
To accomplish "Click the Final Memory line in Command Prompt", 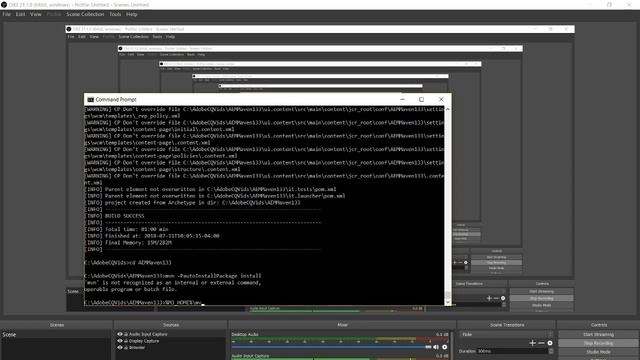I will pyautogui.click(x=128, y=242).
